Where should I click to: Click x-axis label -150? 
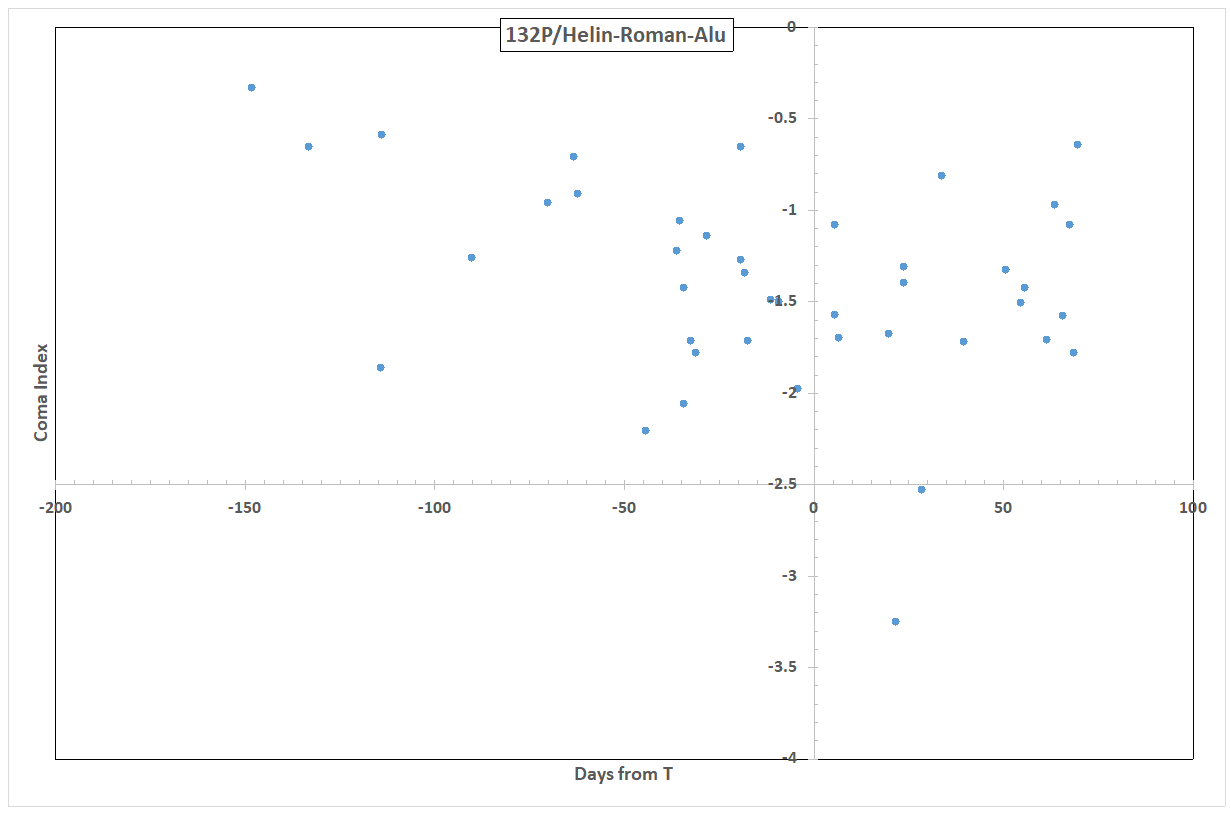coord(245,508)
